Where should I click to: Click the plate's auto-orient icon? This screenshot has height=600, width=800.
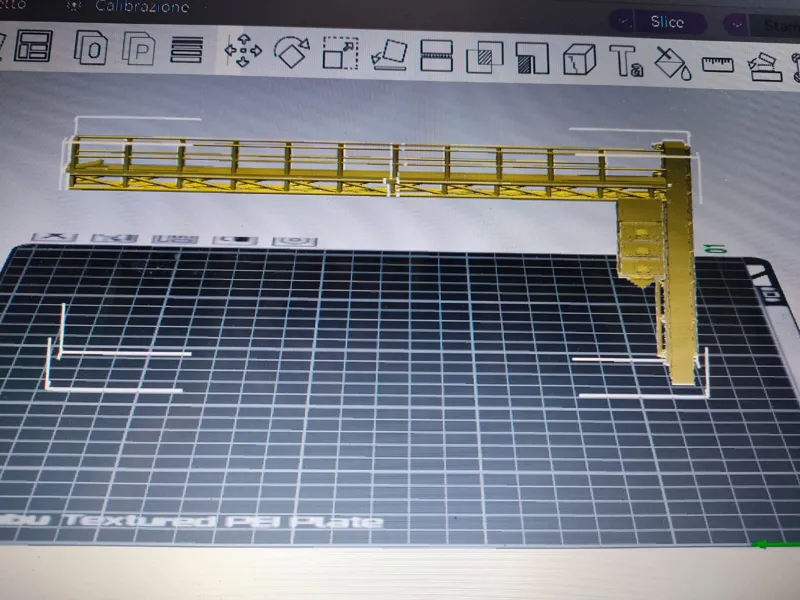click(x=115, y=238)
